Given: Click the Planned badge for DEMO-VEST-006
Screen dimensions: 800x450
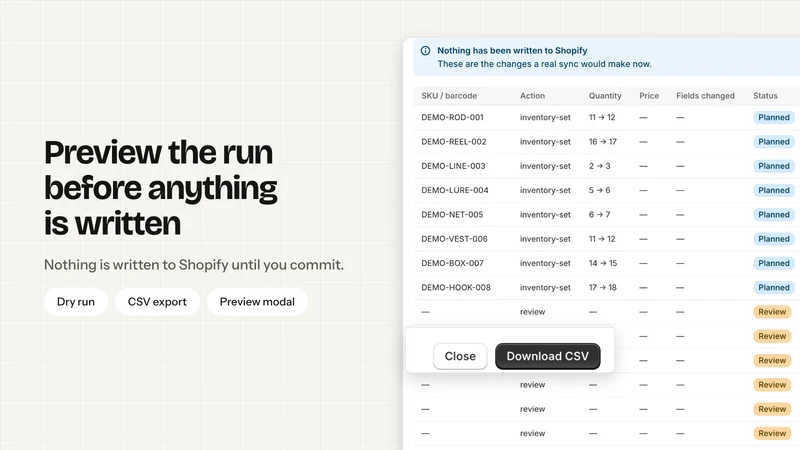Looking at the screenshot, I should [773, 239].
